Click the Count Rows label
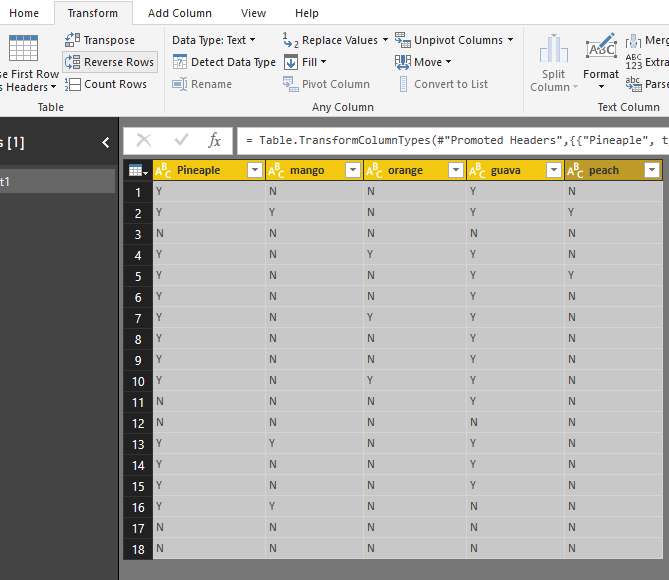669x580 pixels. click(x=115, y=84)
